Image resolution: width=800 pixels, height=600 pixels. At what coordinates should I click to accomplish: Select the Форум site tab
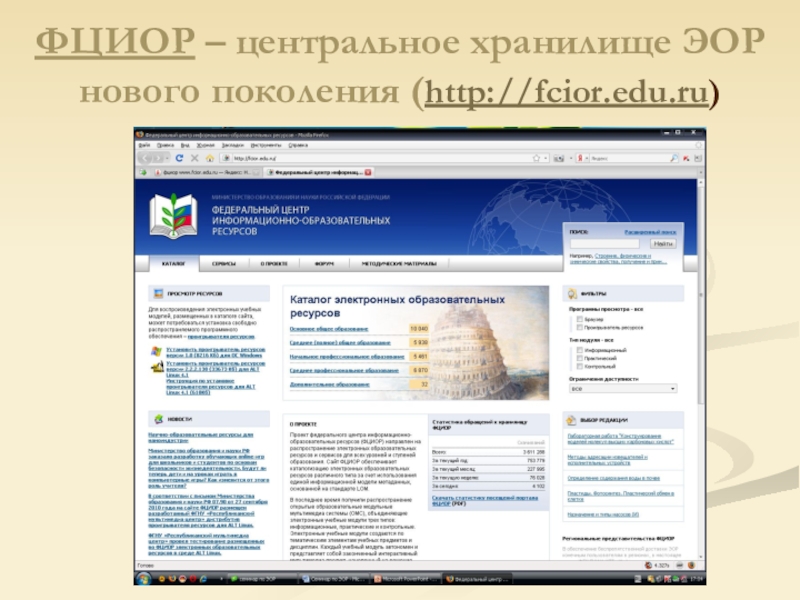324,264
